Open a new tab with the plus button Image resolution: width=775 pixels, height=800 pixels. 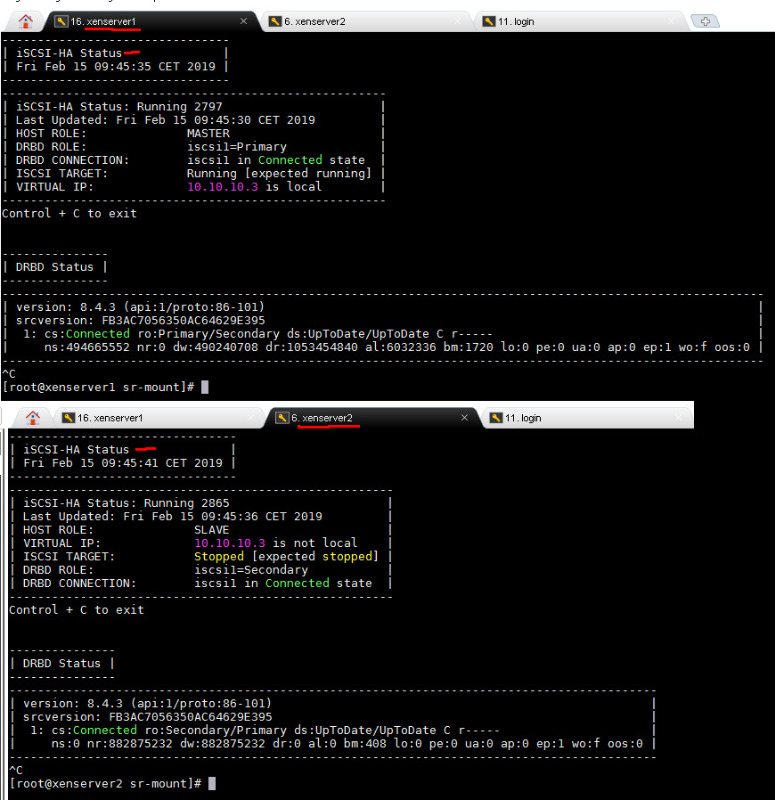(704, 21)
